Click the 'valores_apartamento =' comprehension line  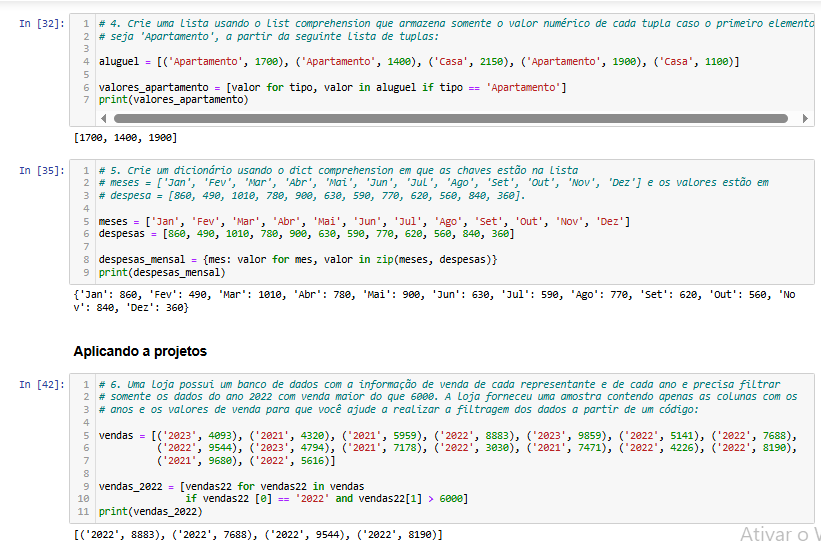(332, 87)
